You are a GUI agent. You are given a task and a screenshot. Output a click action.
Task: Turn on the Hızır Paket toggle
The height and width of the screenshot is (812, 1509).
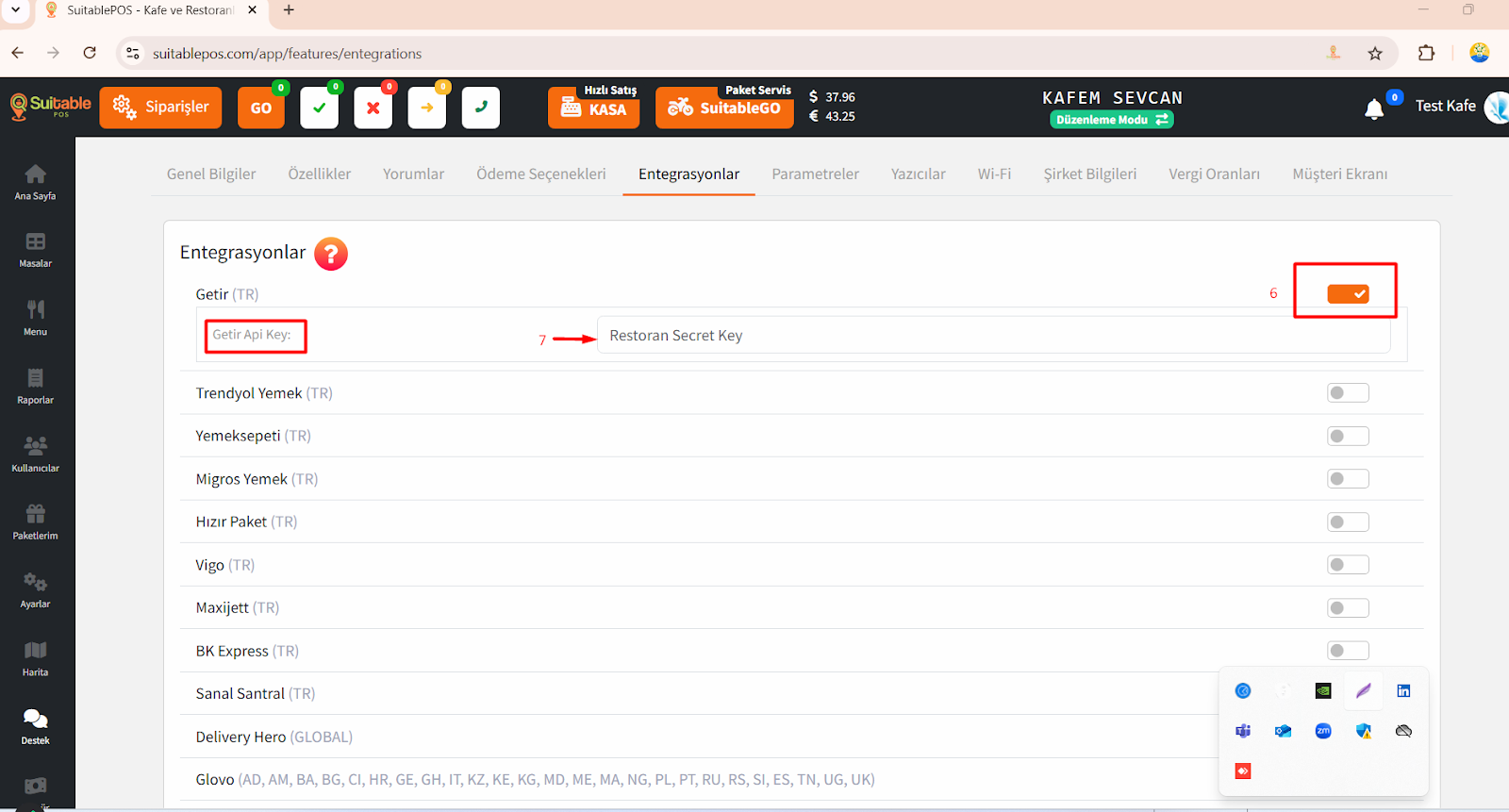point(1348,522)
